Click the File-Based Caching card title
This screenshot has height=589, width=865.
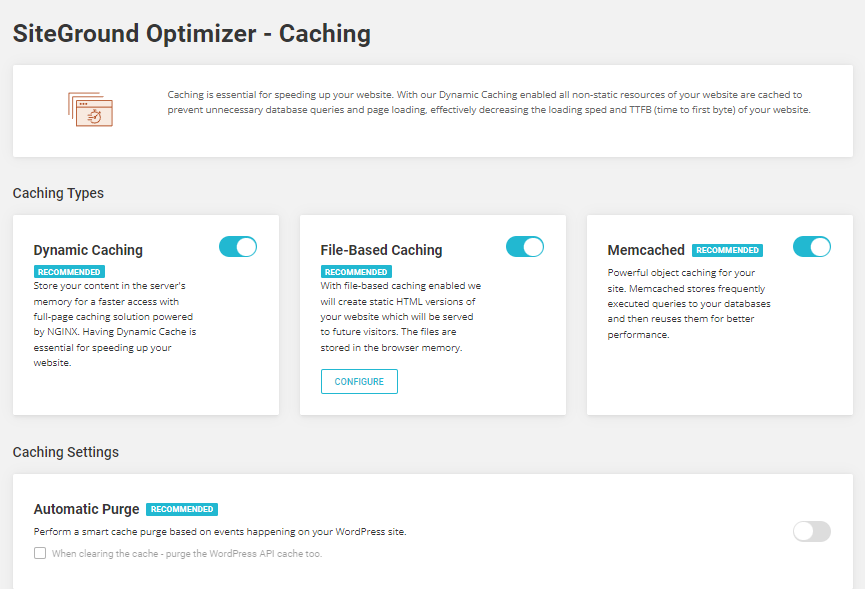point(381,250)
